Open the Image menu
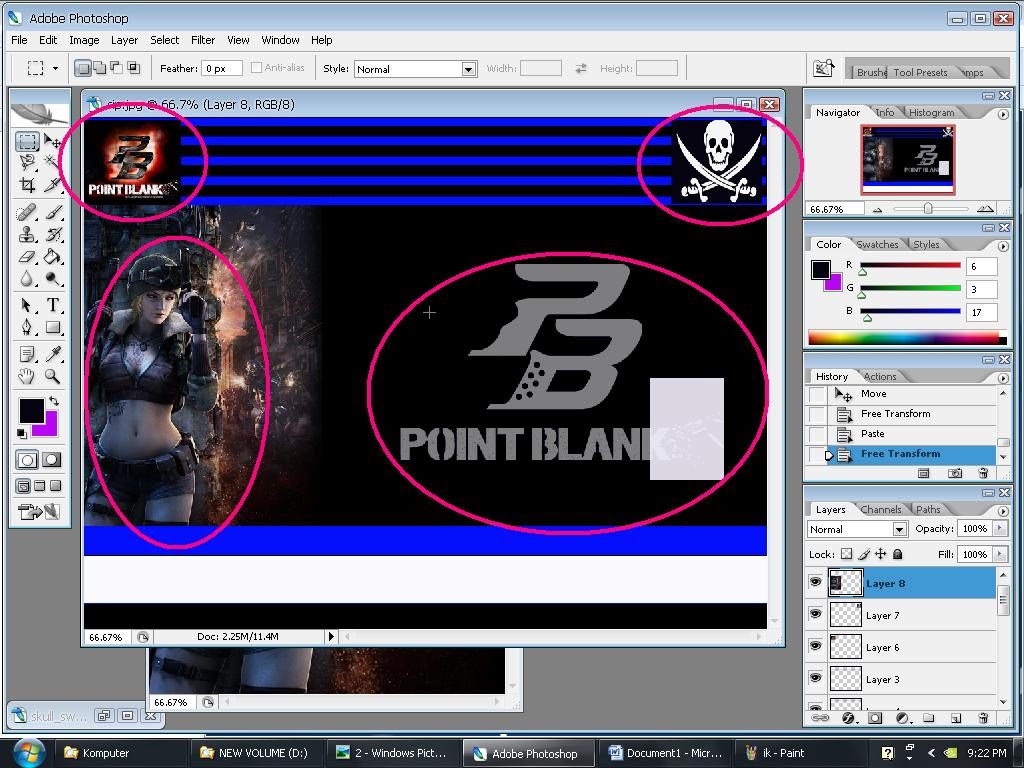 point(84,40)
